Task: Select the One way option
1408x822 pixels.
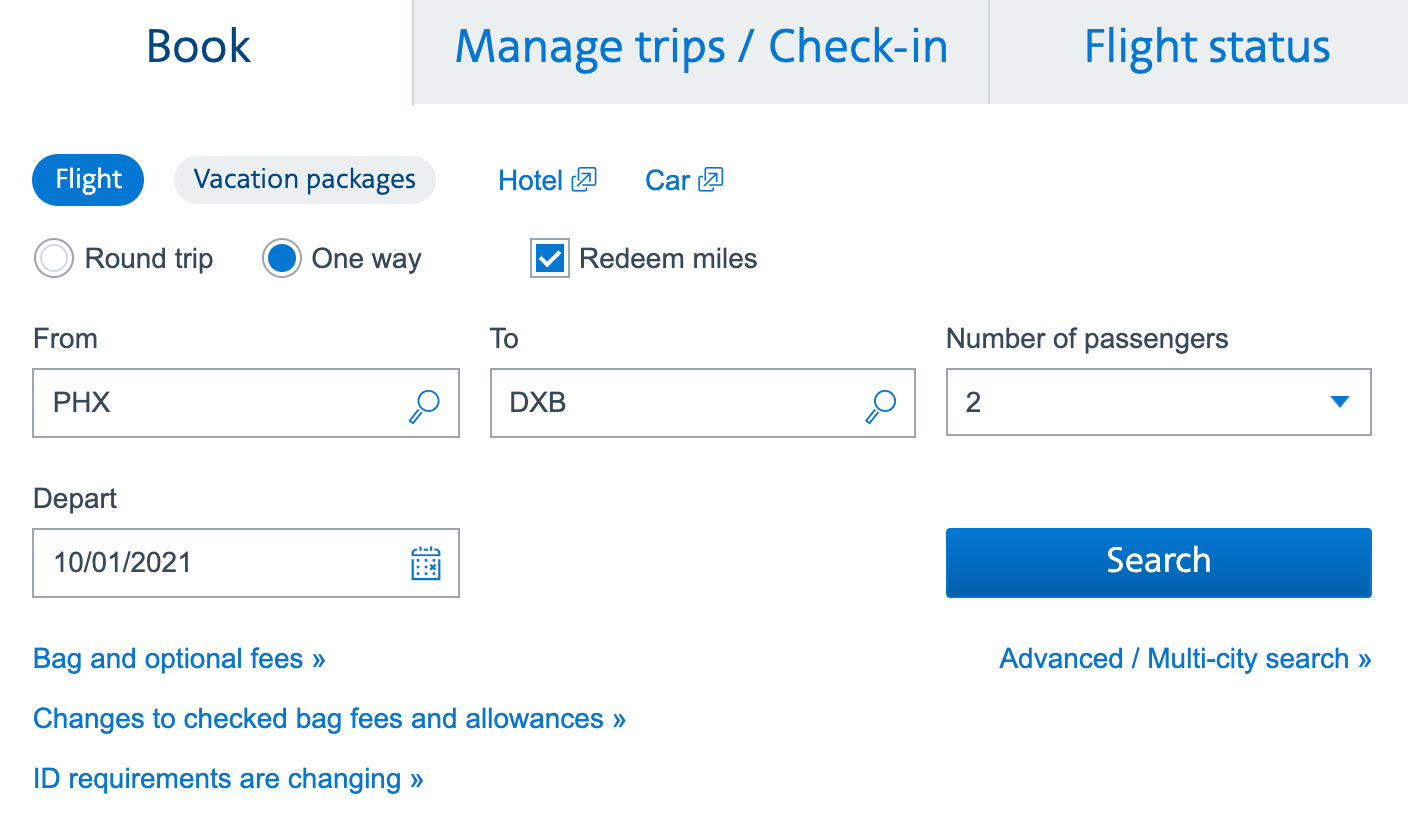Action: point(281,258)
